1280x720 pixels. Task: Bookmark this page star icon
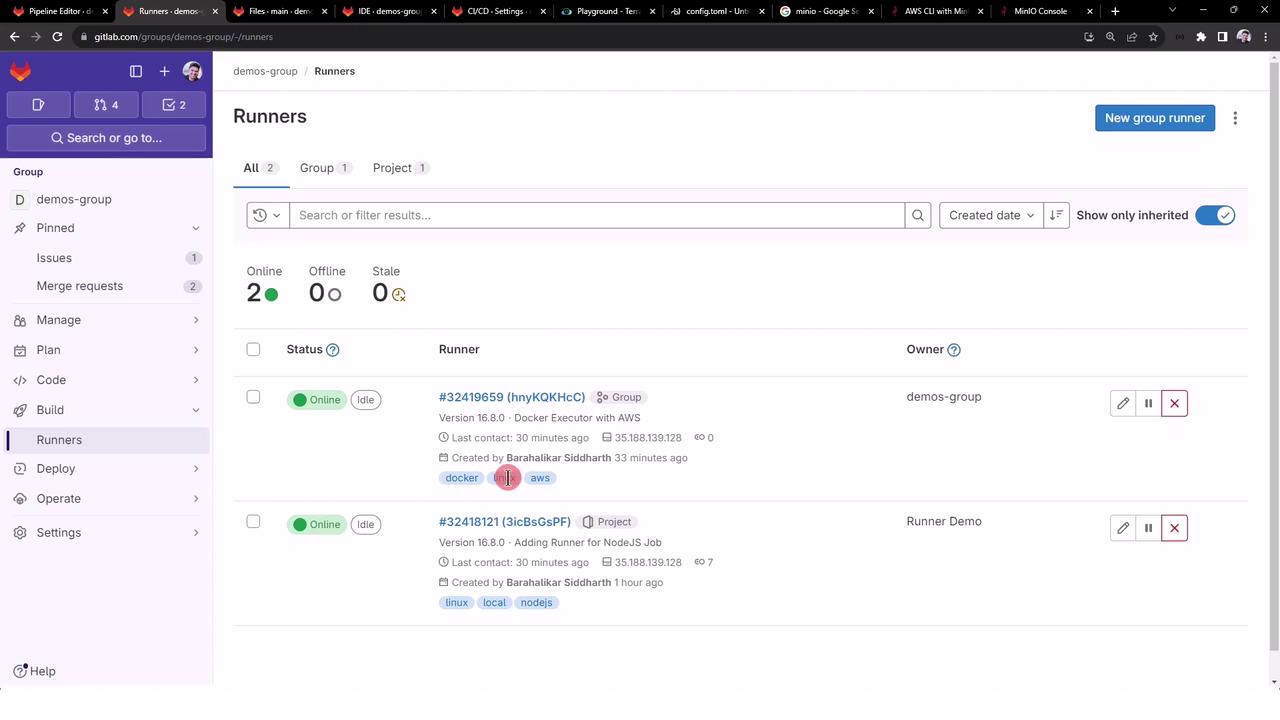tap(1153, 37)
